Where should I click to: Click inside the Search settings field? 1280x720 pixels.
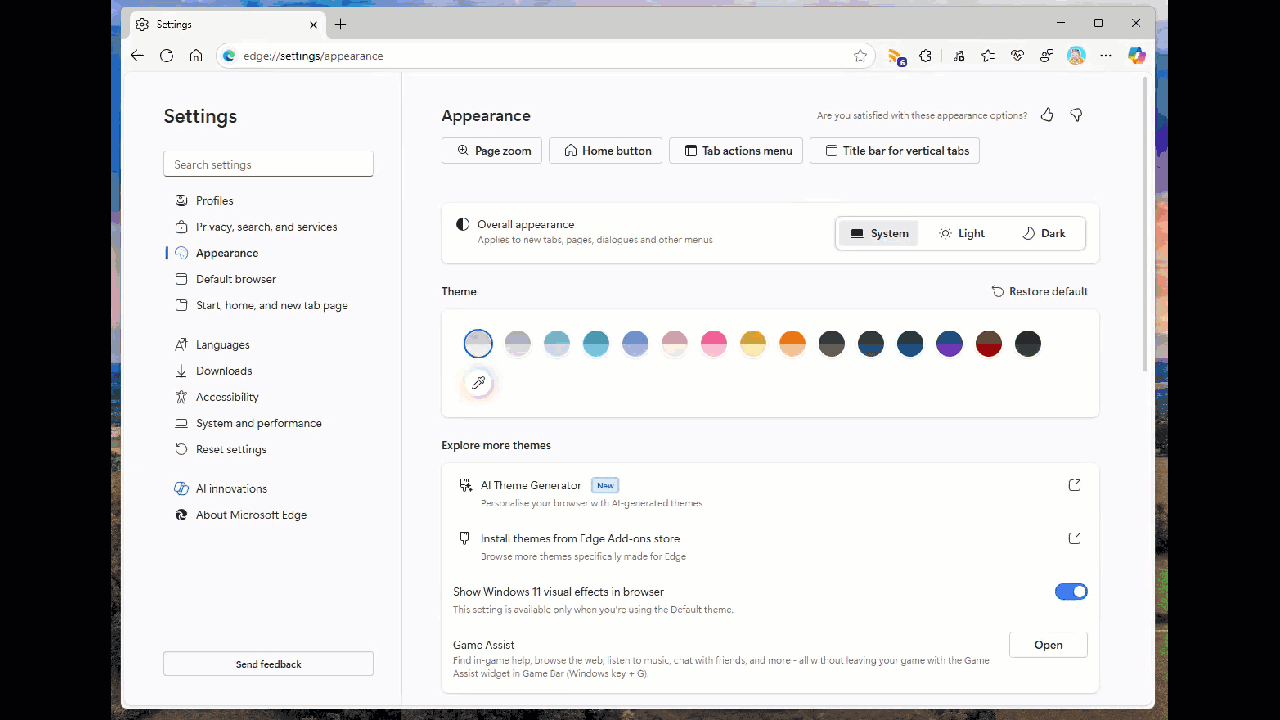point(268,164)
